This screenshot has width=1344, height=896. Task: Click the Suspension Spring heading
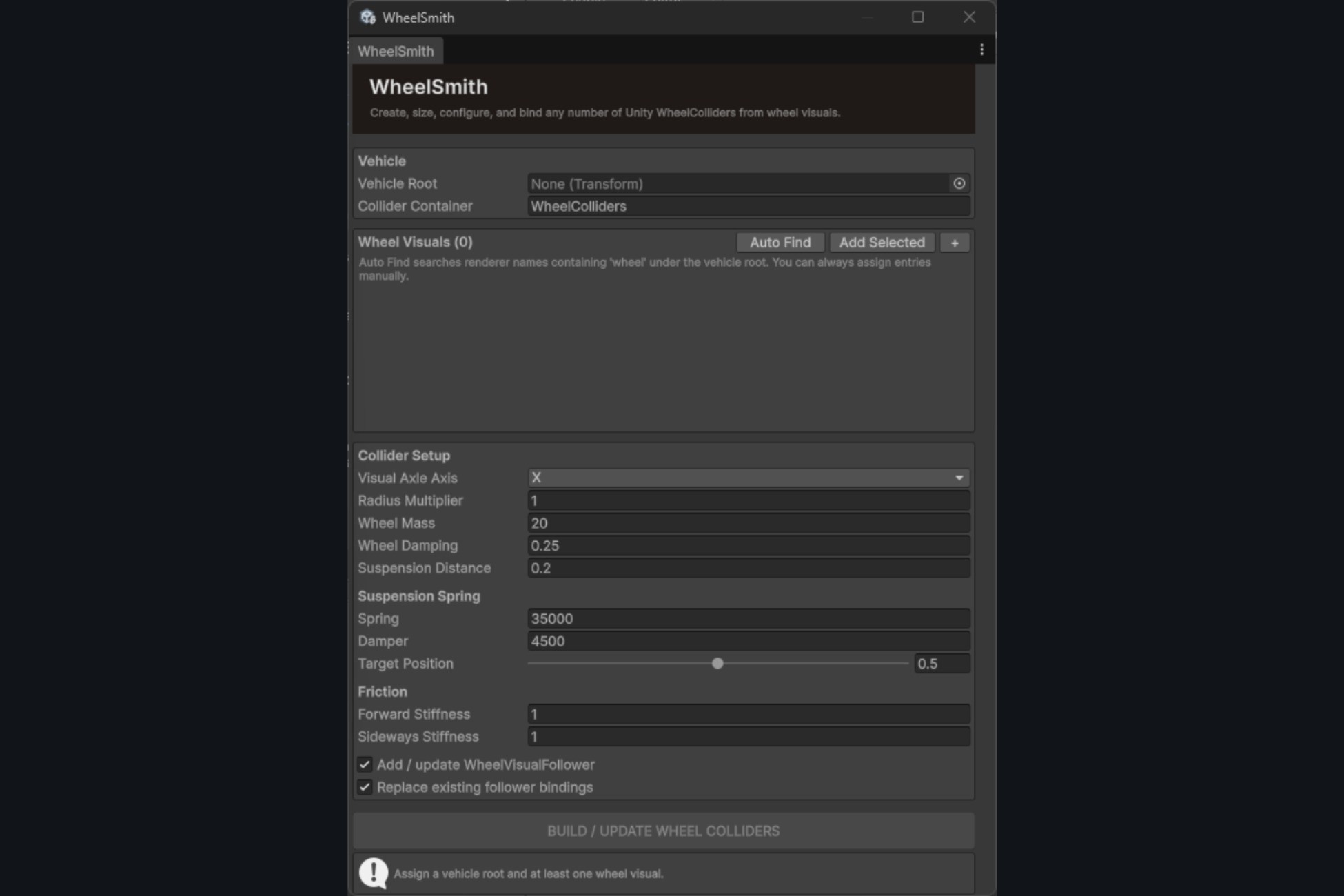click(419, 596)
